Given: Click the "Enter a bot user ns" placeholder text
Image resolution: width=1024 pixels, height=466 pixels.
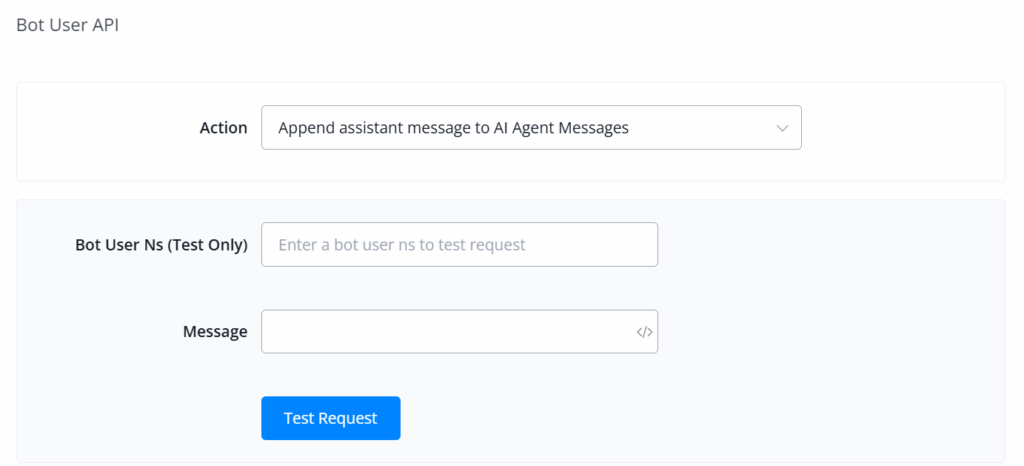Looking at the screenshot, I should click(401, 245).
